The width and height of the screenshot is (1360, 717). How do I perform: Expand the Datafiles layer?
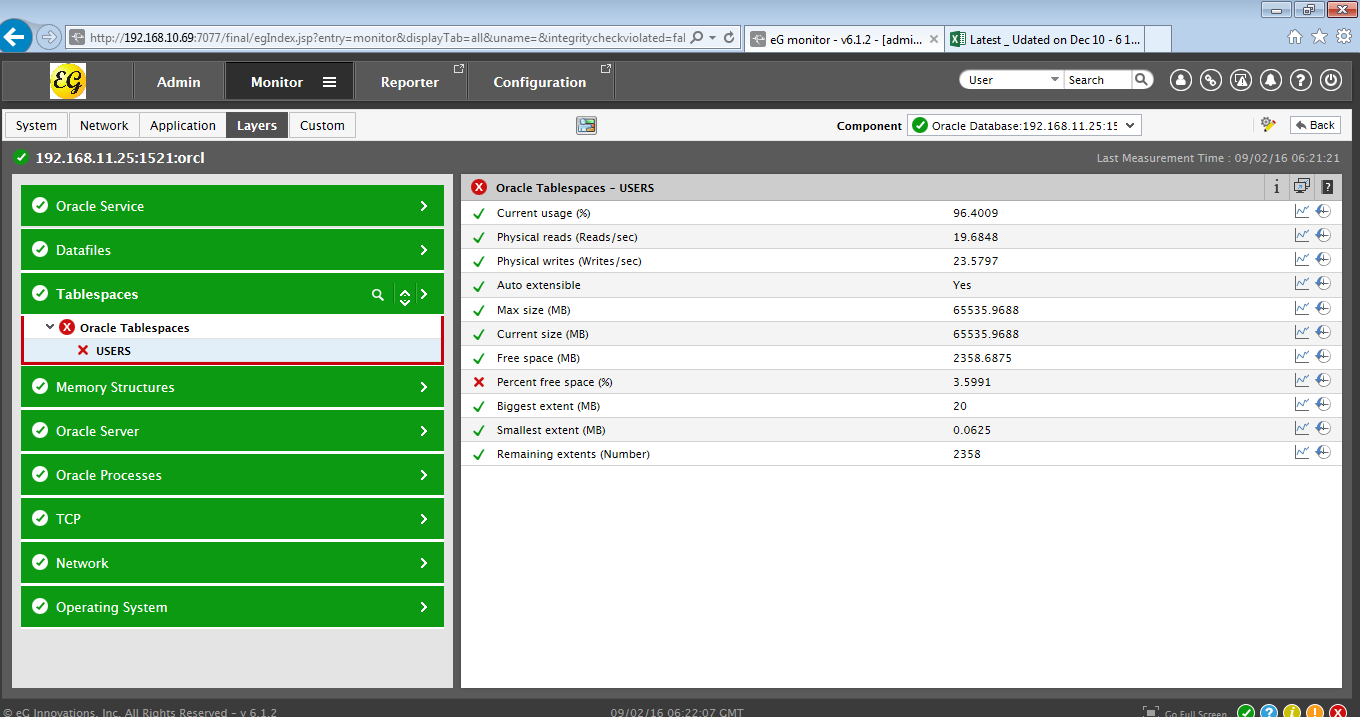(x=232, y=250)
